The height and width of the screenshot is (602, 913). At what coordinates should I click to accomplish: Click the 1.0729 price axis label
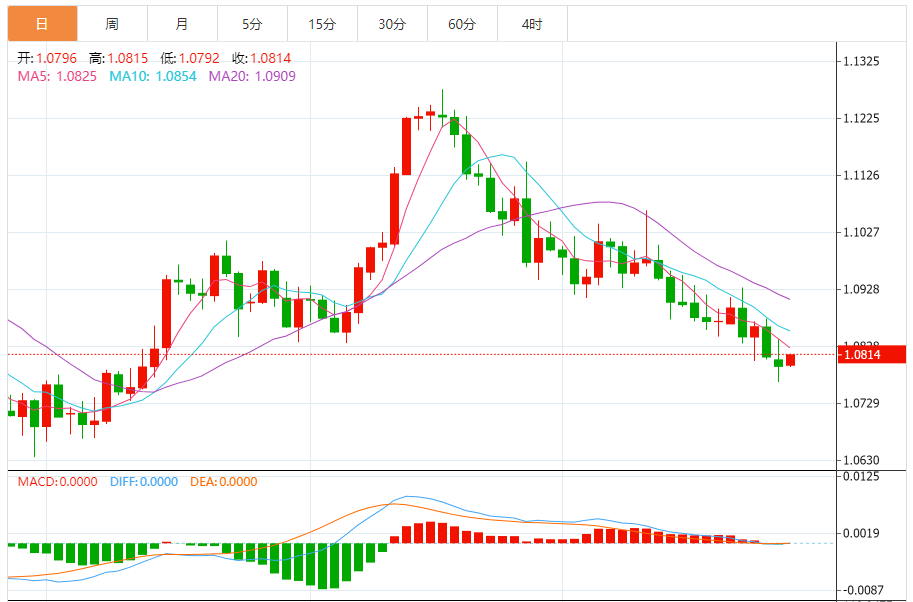pos(861,403)
